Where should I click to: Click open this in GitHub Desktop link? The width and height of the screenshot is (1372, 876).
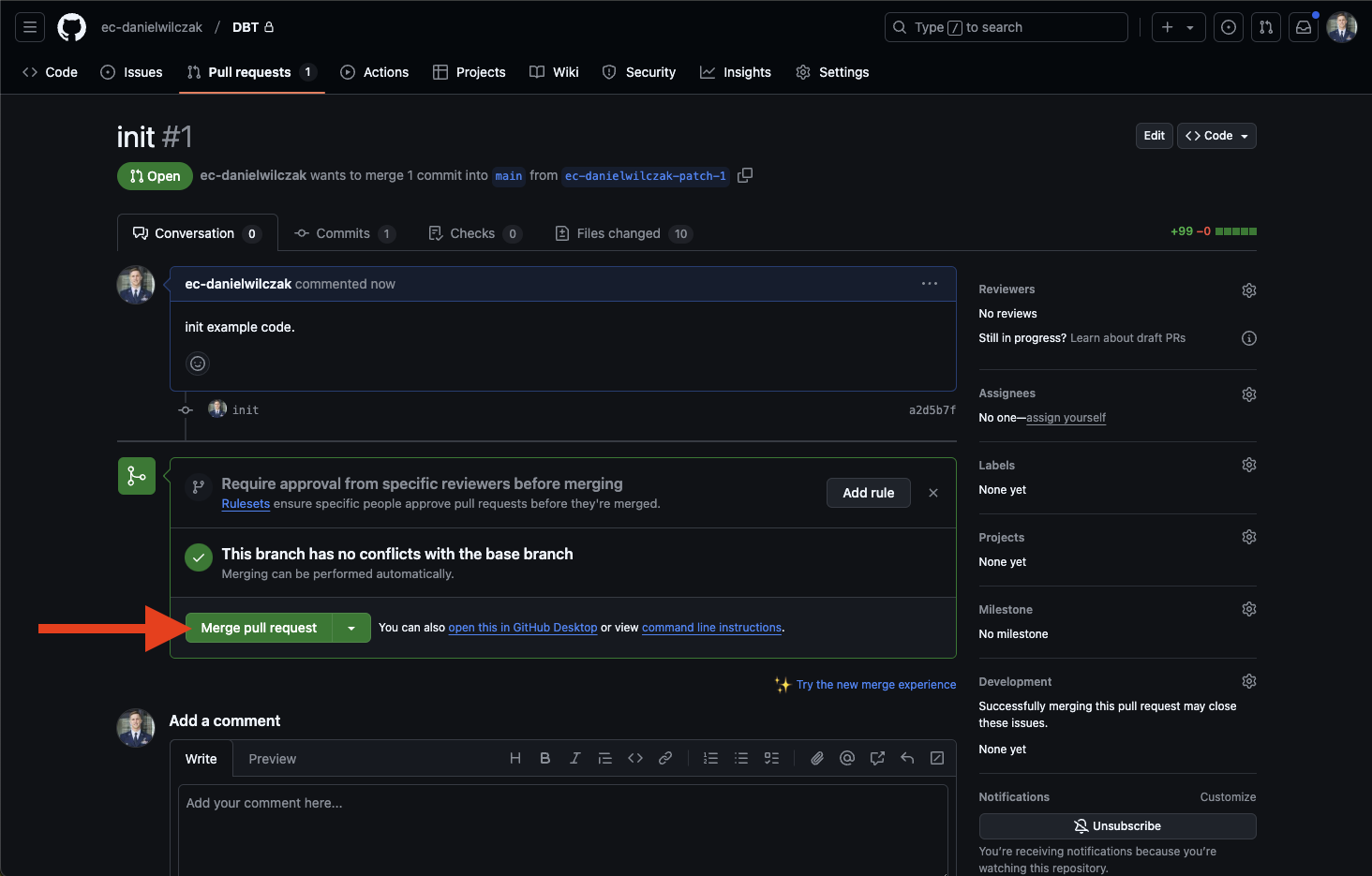tap(523, 628)
